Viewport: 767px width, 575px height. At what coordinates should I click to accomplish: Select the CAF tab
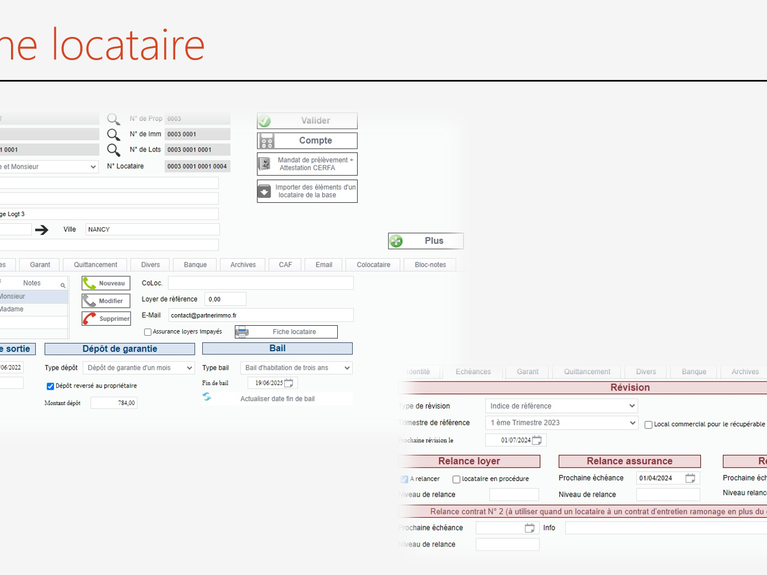click(x=285, y=265)
